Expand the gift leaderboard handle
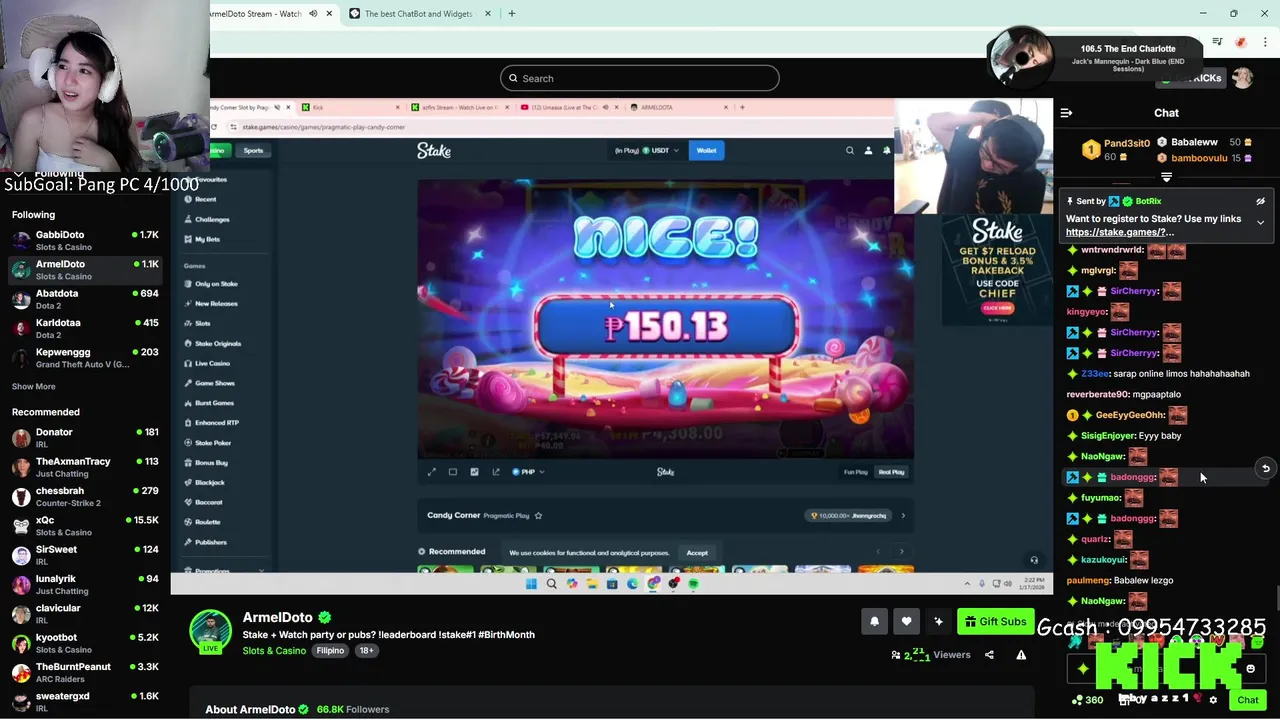 [1166, 177]
